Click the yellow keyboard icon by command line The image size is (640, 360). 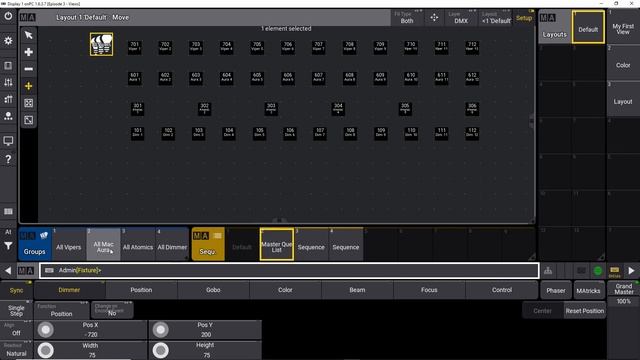614,271
